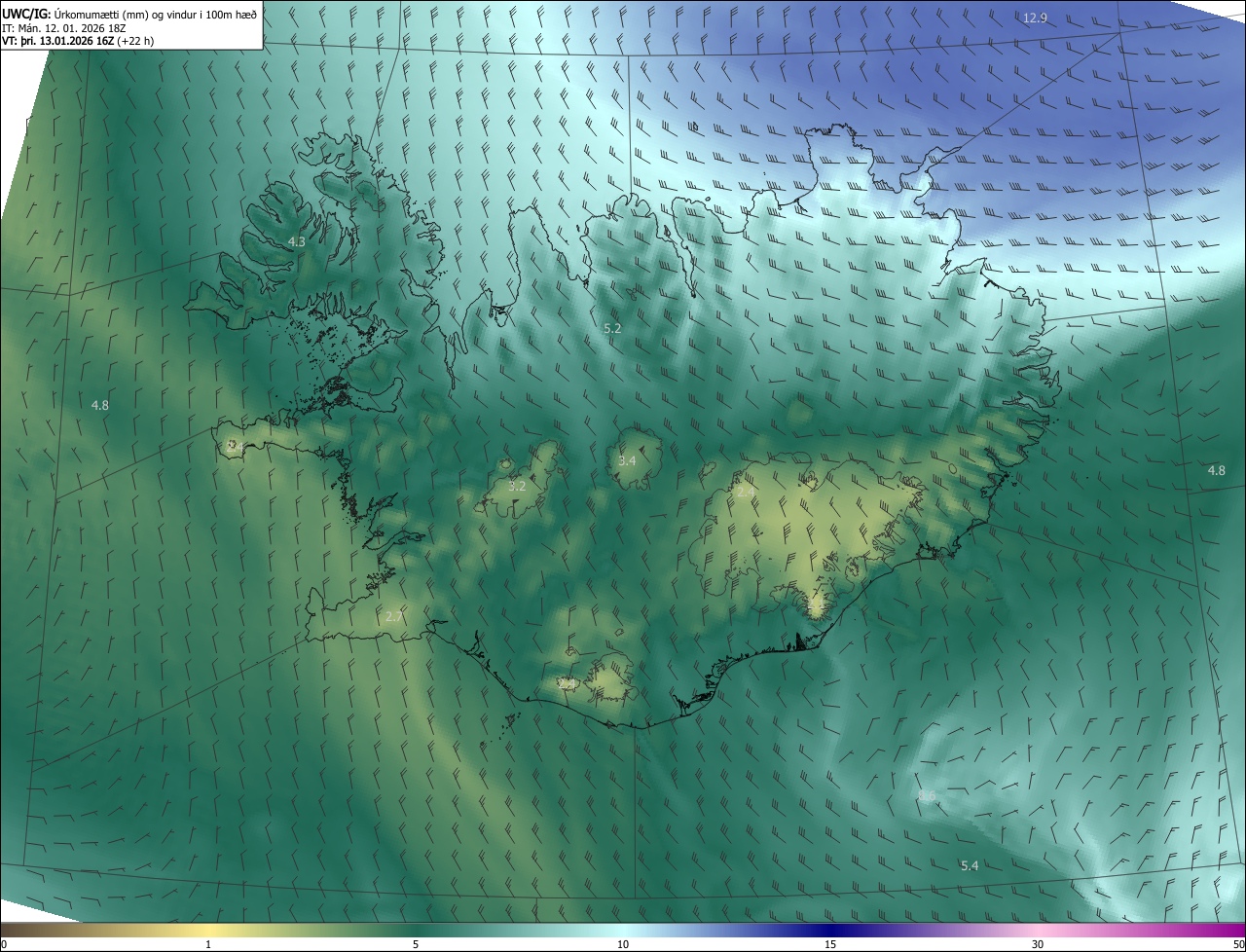Click the 5 tick on the color scale
The height and width of the screenshot is (952, 1246).
[416, 944]
